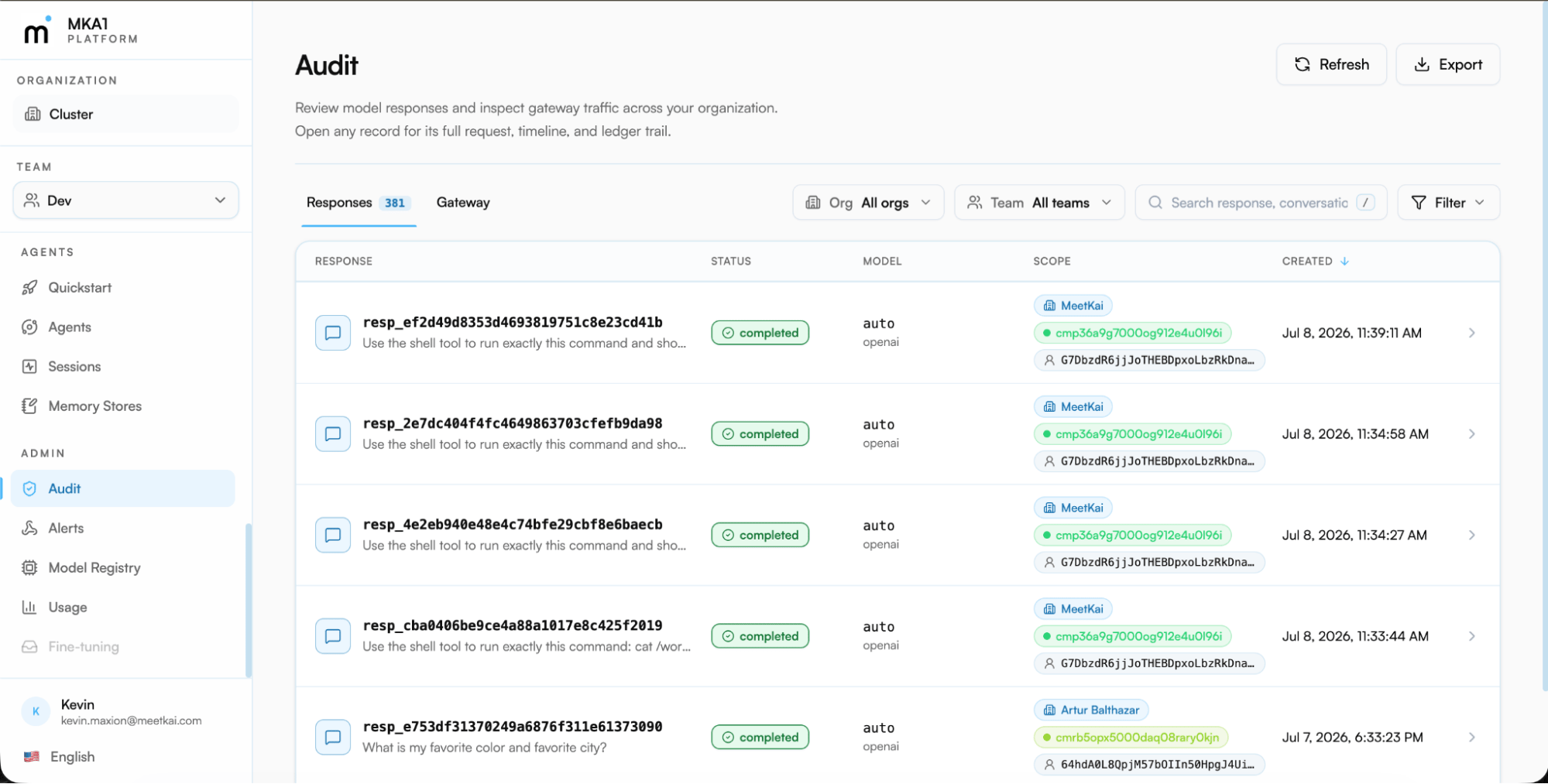Screen dimensions: 1548x784
Task: Export the audit records
Action: [1447, 64]
